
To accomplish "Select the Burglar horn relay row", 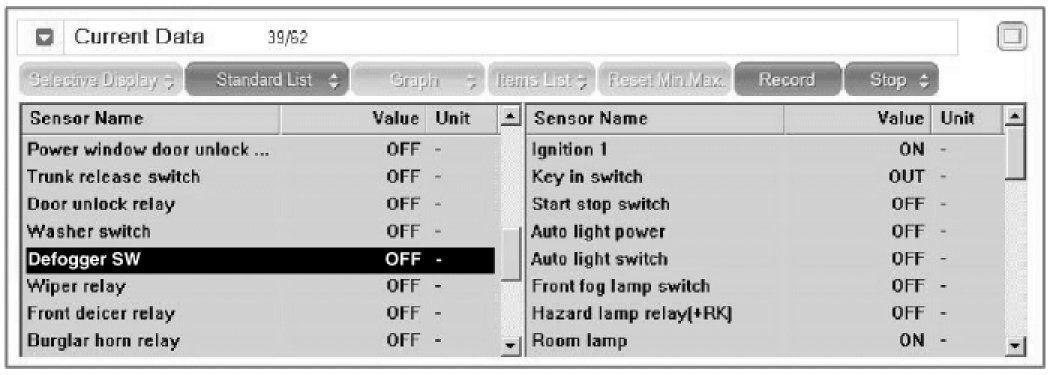I will (x=260, y=341).
